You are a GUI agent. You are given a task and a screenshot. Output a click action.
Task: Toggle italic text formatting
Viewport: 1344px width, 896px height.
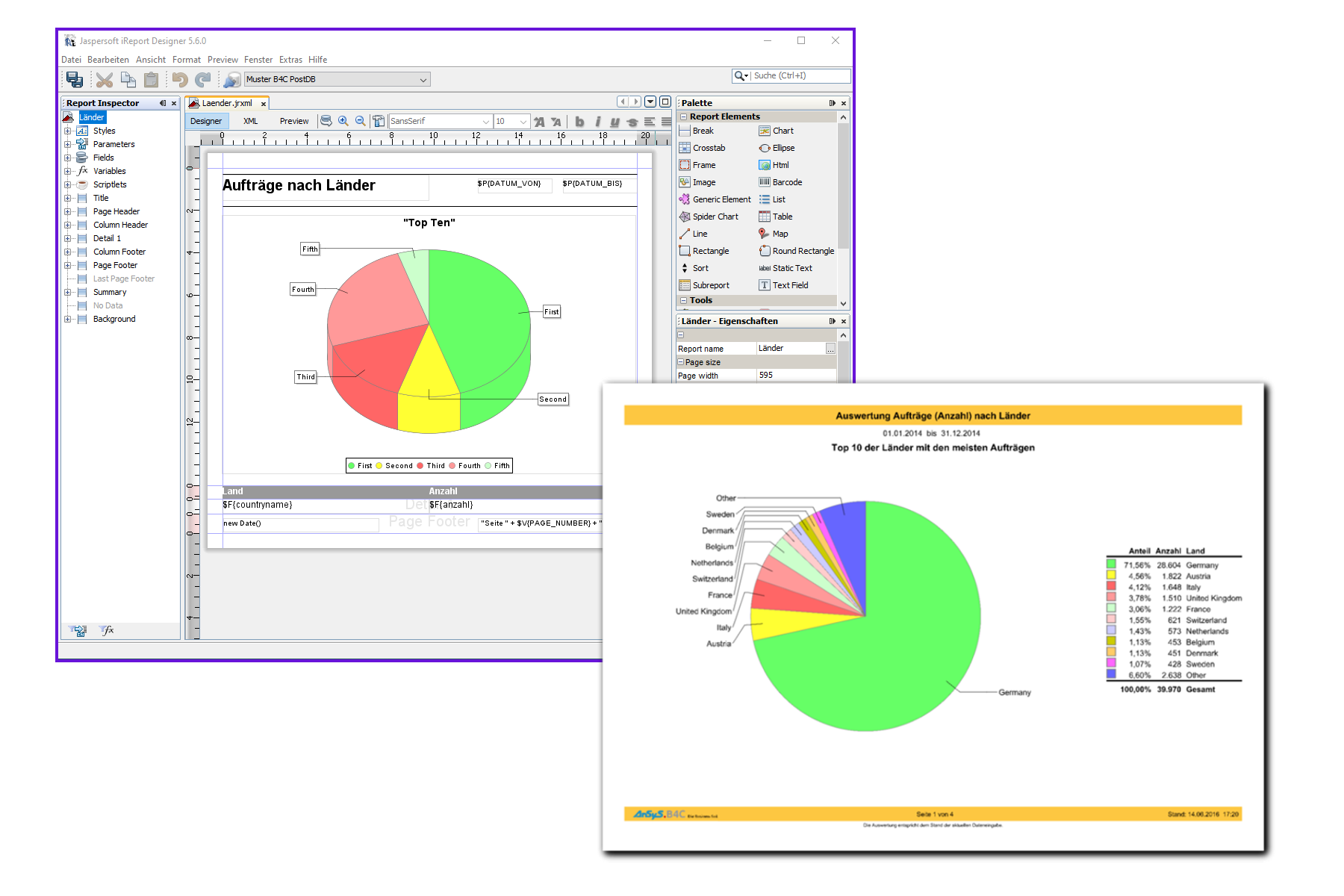[597, 122]
